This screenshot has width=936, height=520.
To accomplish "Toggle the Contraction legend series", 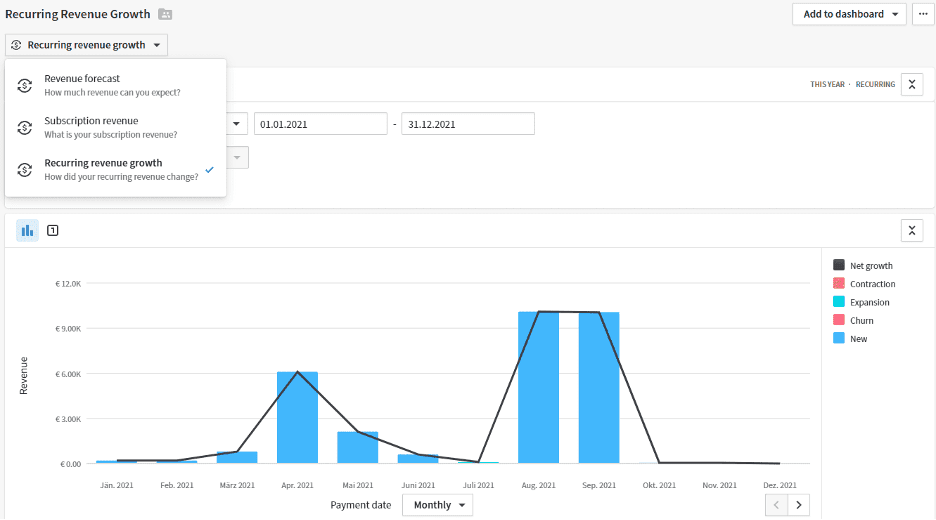I will click(864, 284).
